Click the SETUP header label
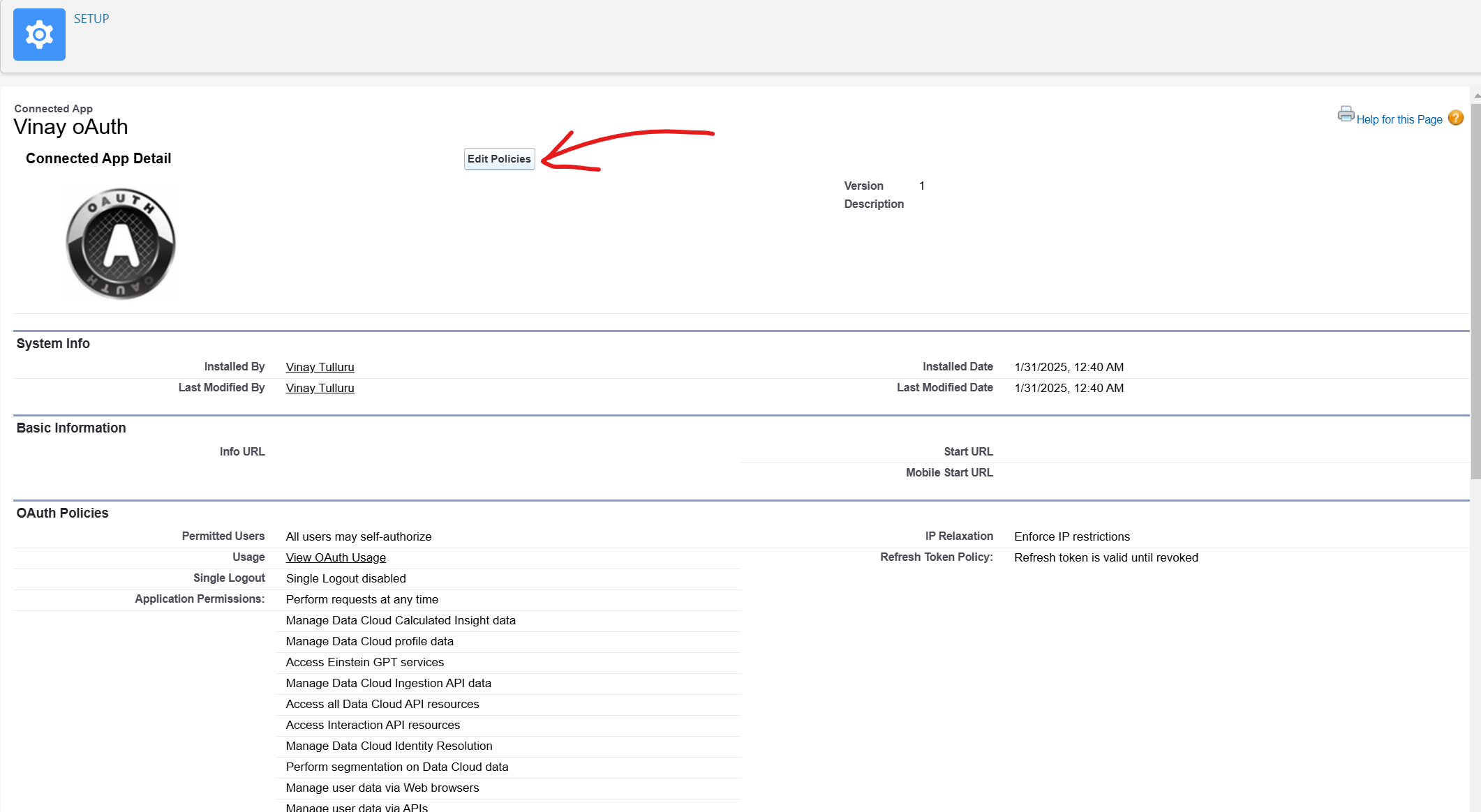Image resolution: width=1481 pixels, height=812 pixels. 91,19
